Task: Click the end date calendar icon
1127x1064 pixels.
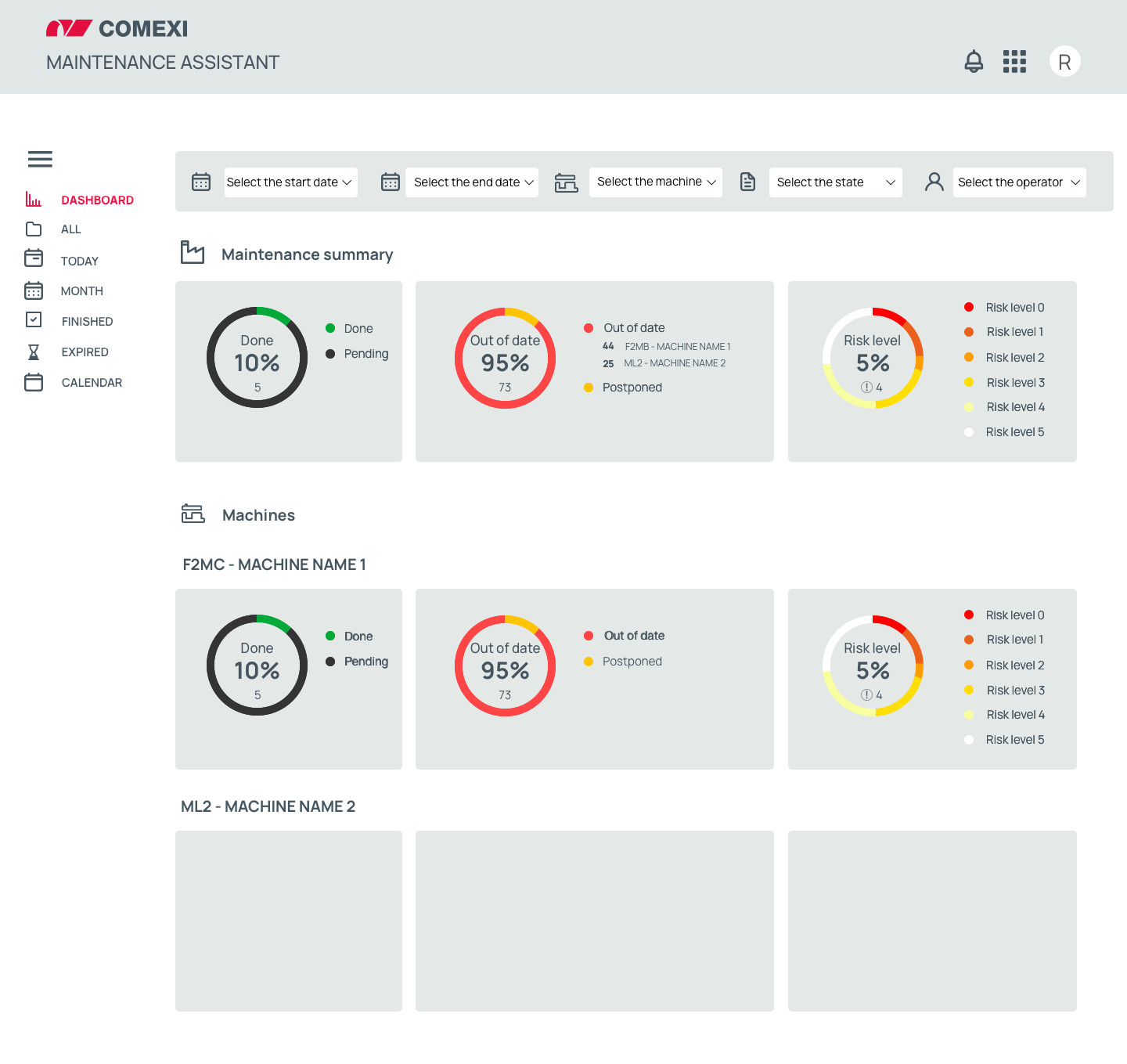Action: (391, 182)
